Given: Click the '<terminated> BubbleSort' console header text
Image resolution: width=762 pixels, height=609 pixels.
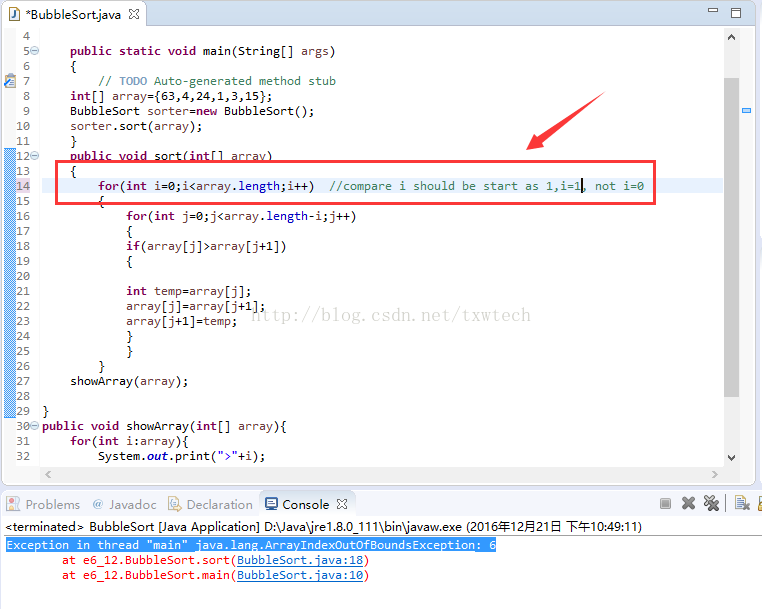Looking at the screenshot, I should [323, 527].
